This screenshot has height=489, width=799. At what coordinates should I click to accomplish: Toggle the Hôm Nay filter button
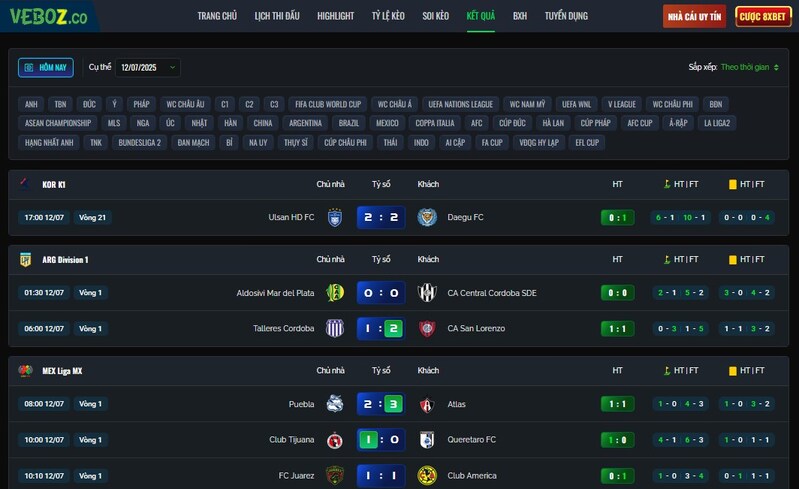tap(46, 67)
